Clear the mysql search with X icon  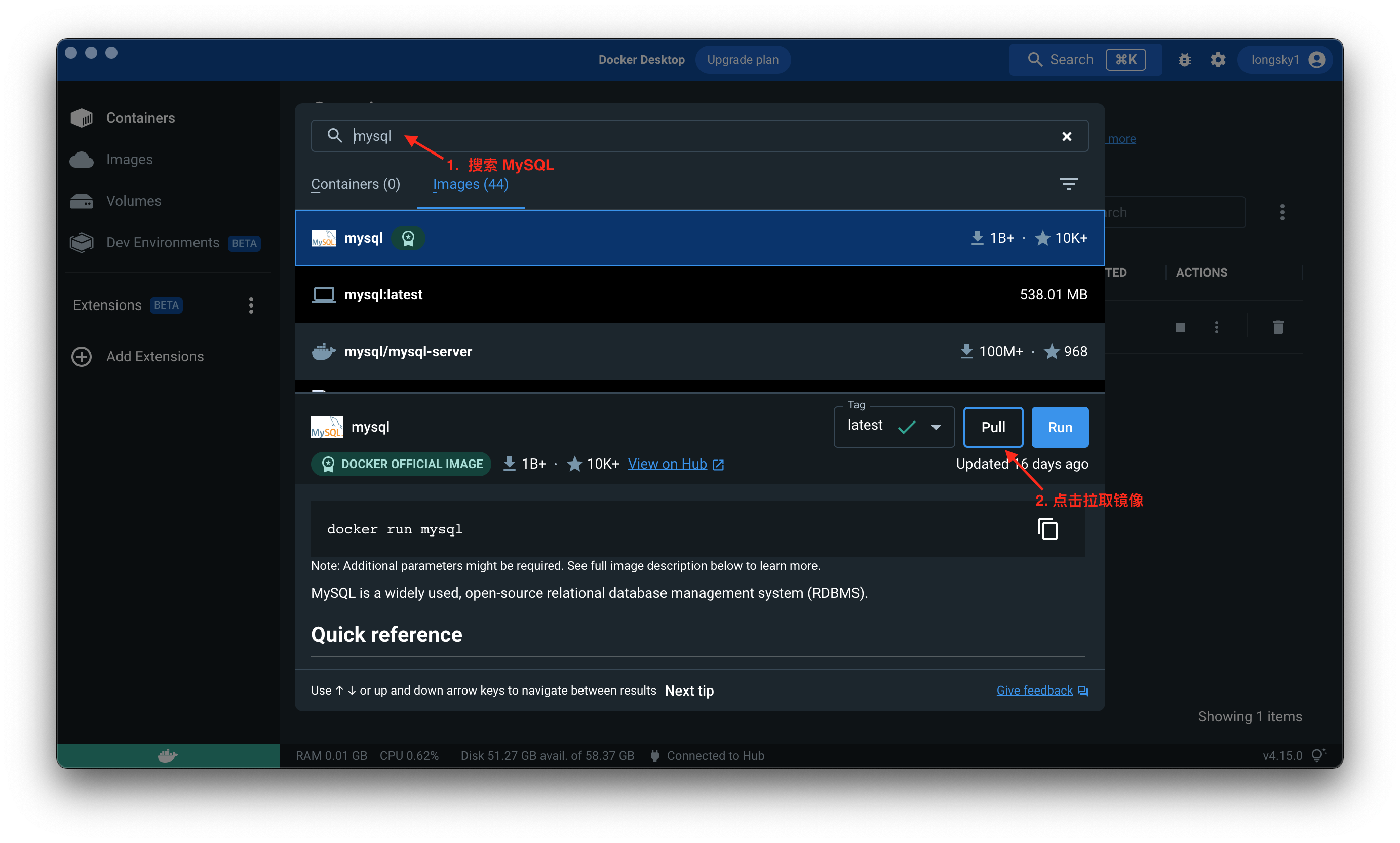(1067, 136)
